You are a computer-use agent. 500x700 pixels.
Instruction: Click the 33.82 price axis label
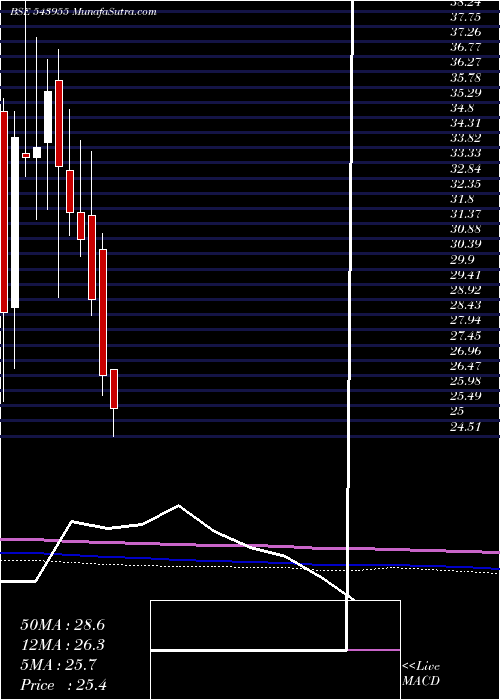(465, 139)
